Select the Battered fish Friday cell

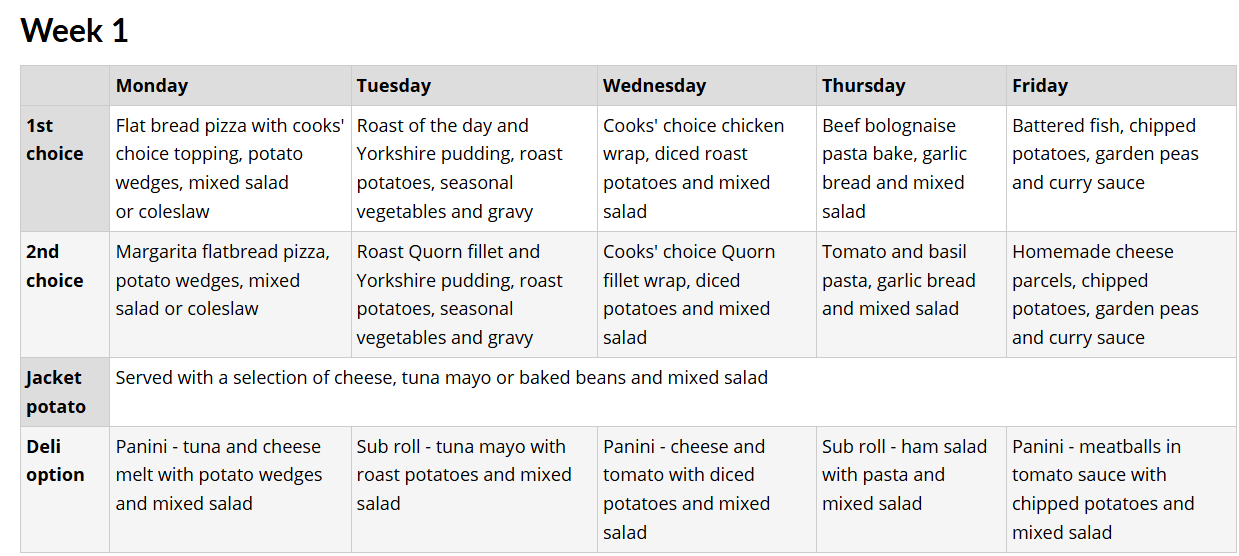(1121, 169)
